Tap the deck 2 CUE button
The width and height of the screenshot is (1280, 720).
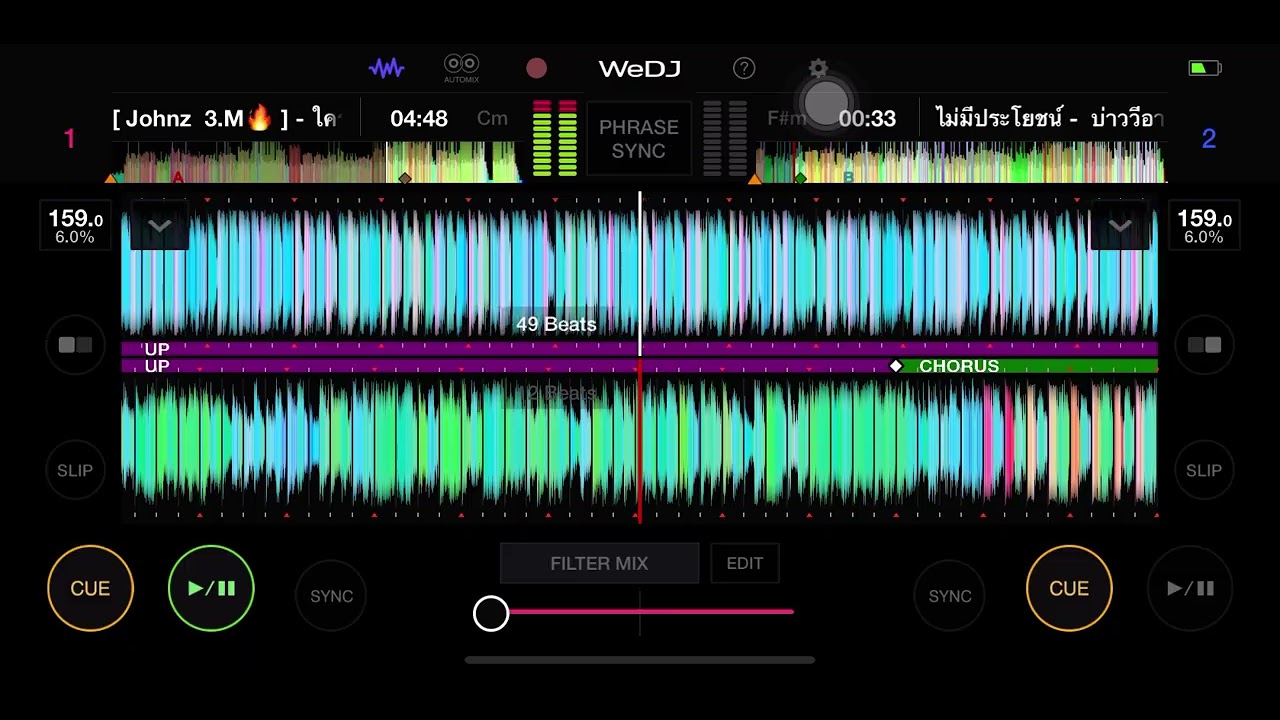pos(1069,588)
